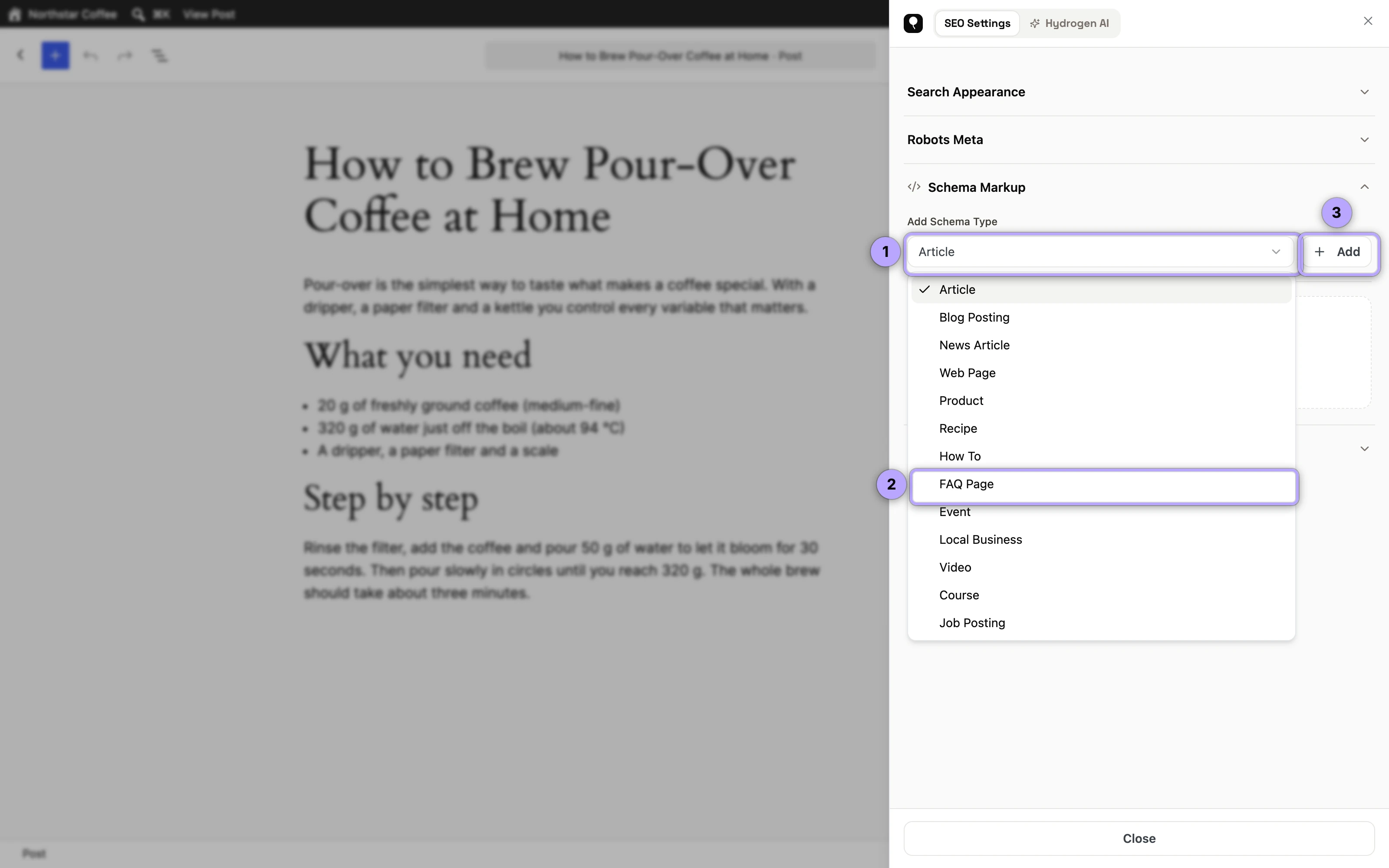
Task: Go back using the left chevron icon
Action: (21, 55)
